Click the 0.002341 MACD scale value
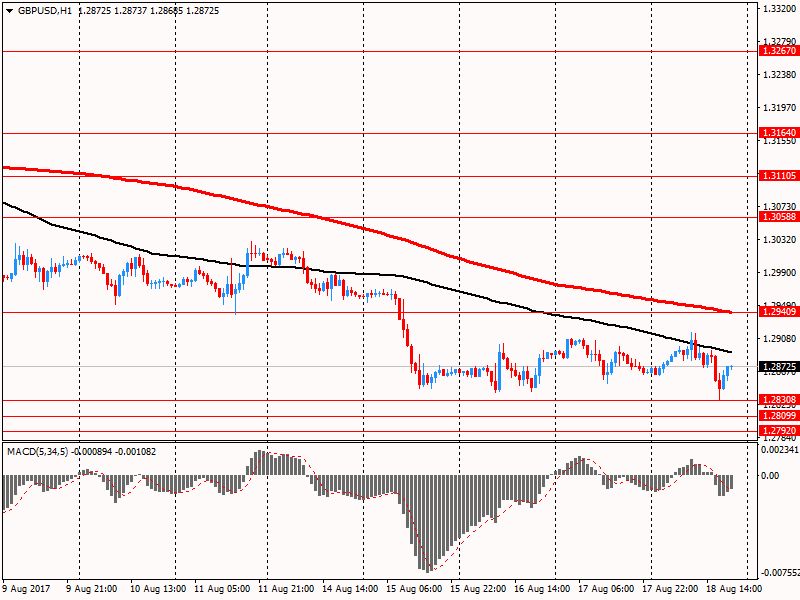 (780, 449)
